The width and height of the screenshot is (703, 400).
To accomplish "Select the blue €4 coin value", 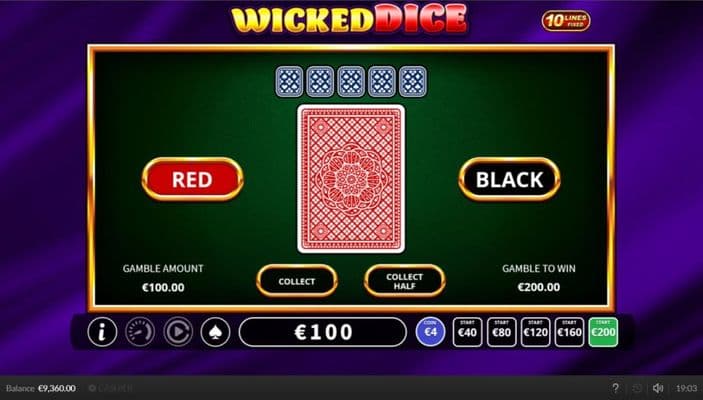I will point(430,332).
